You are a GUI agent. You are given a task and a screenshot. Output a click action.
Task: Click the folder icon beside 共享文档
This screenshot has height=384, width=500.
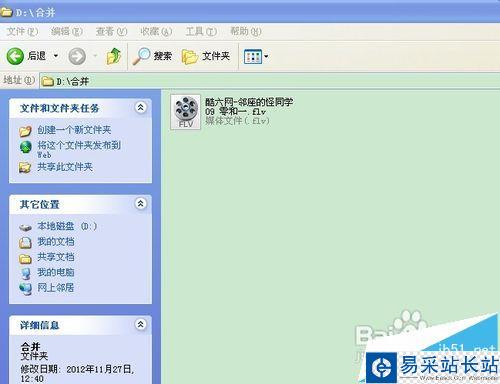coord(25,258)
